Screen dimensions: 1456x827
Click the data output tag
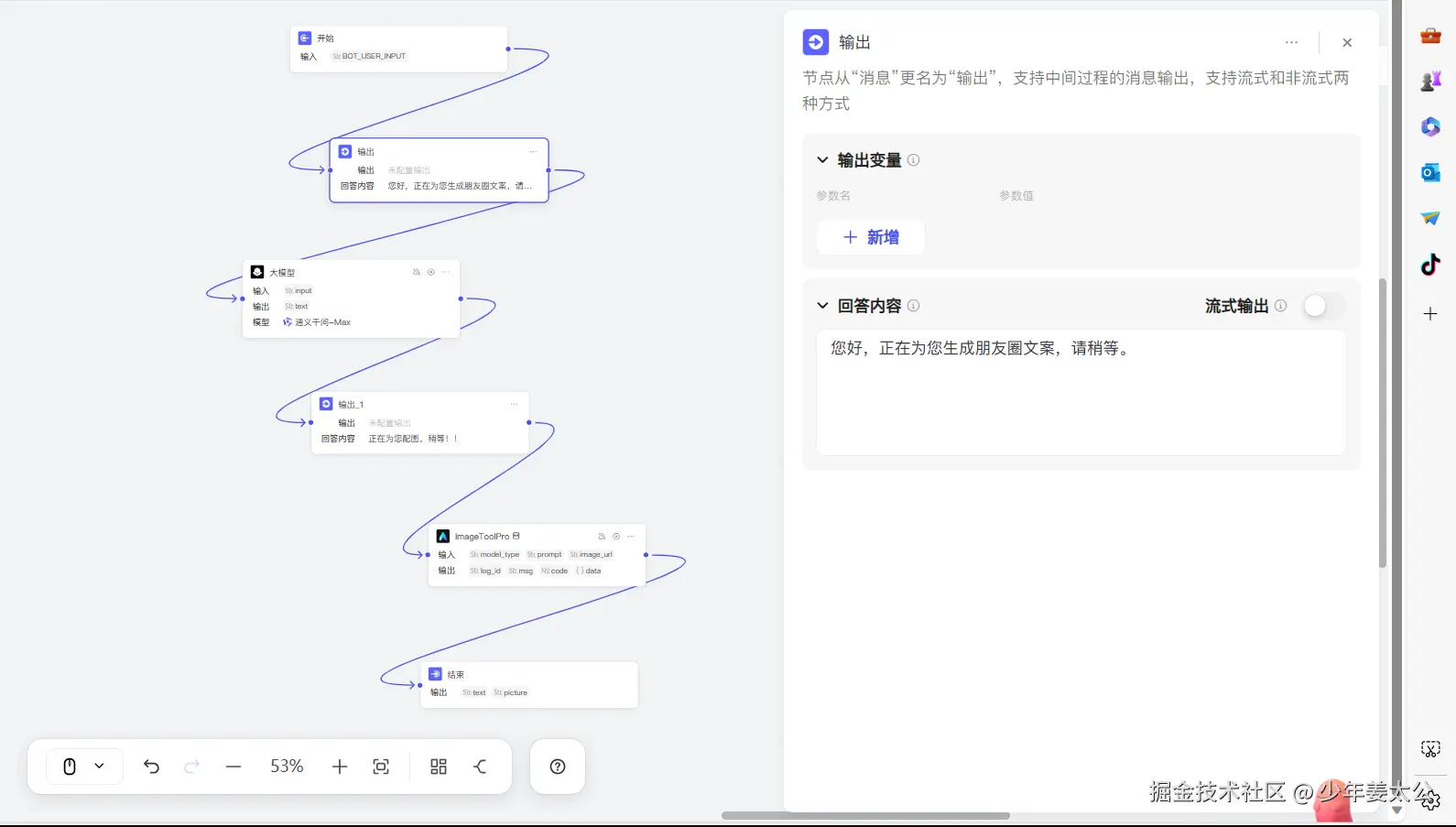(589, 571)
